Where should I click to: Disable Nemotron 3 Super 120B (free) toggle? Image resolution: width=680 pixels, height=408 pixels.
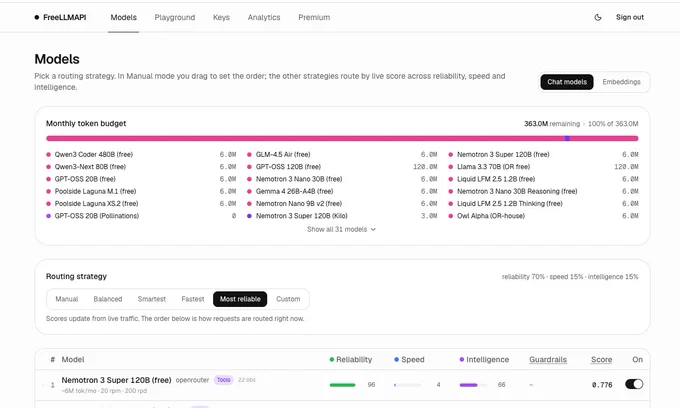pyautogui.click(x=634, y=384)
